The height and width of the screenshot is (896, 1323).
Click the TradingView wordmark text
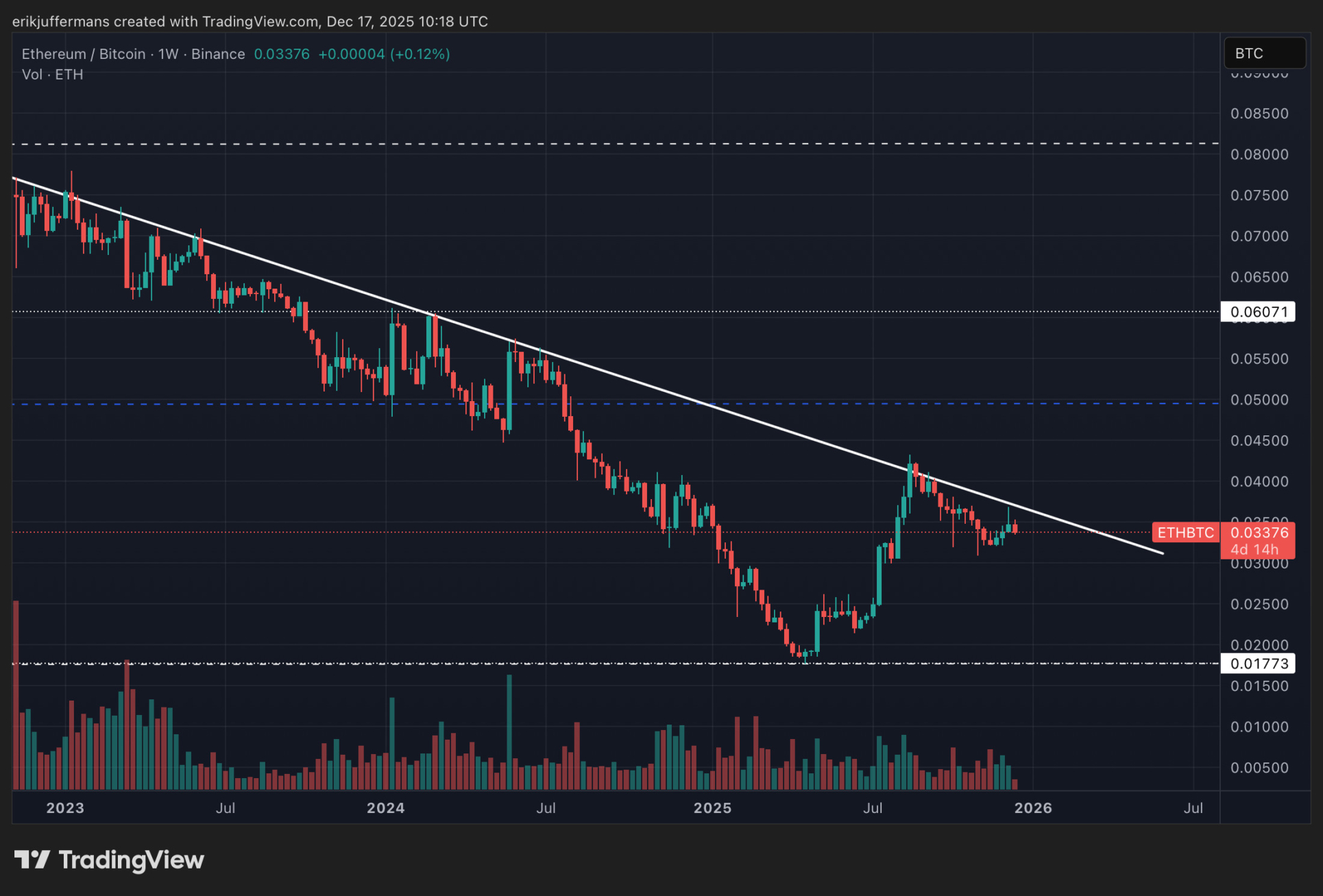(x=132, y=860)
